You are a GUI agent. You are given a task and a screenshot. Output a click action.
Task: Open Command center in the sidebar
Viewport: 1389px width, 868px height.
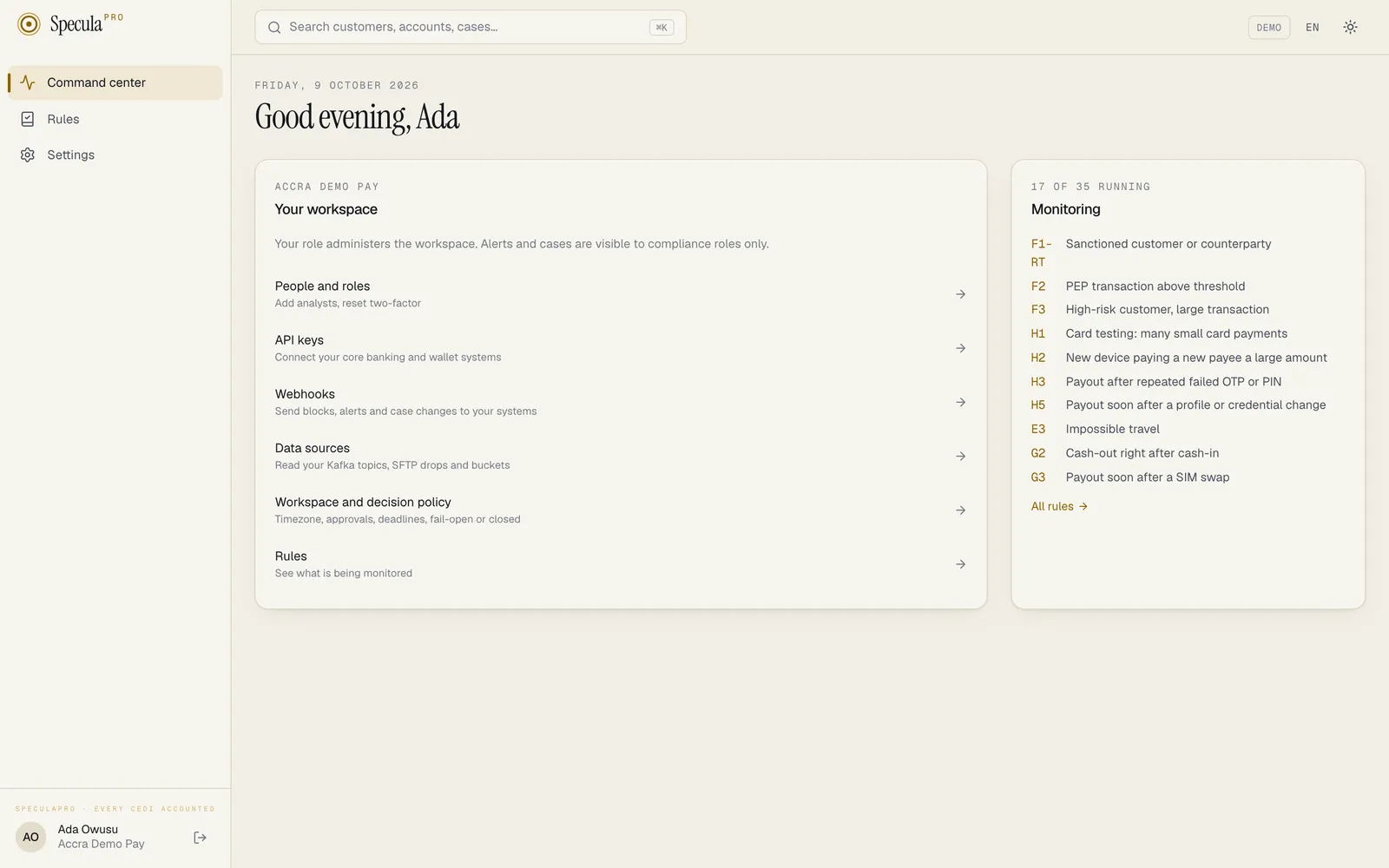(x=115, y=82)
